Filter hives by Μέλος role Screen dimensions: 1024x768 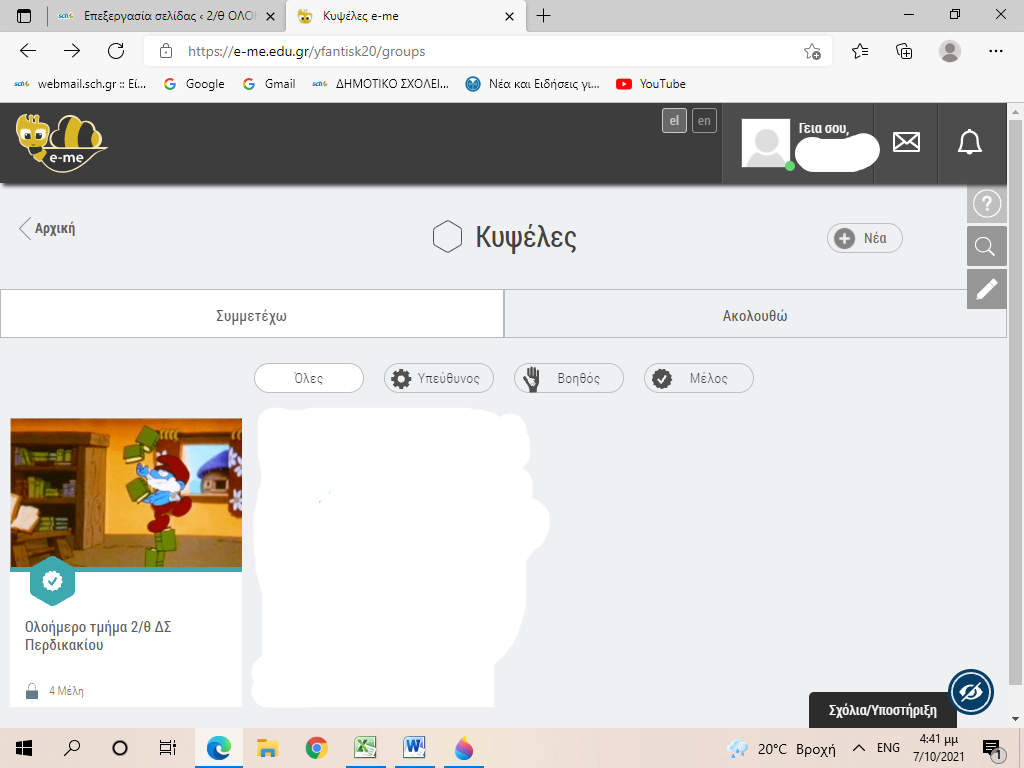(x=698, y=379)
